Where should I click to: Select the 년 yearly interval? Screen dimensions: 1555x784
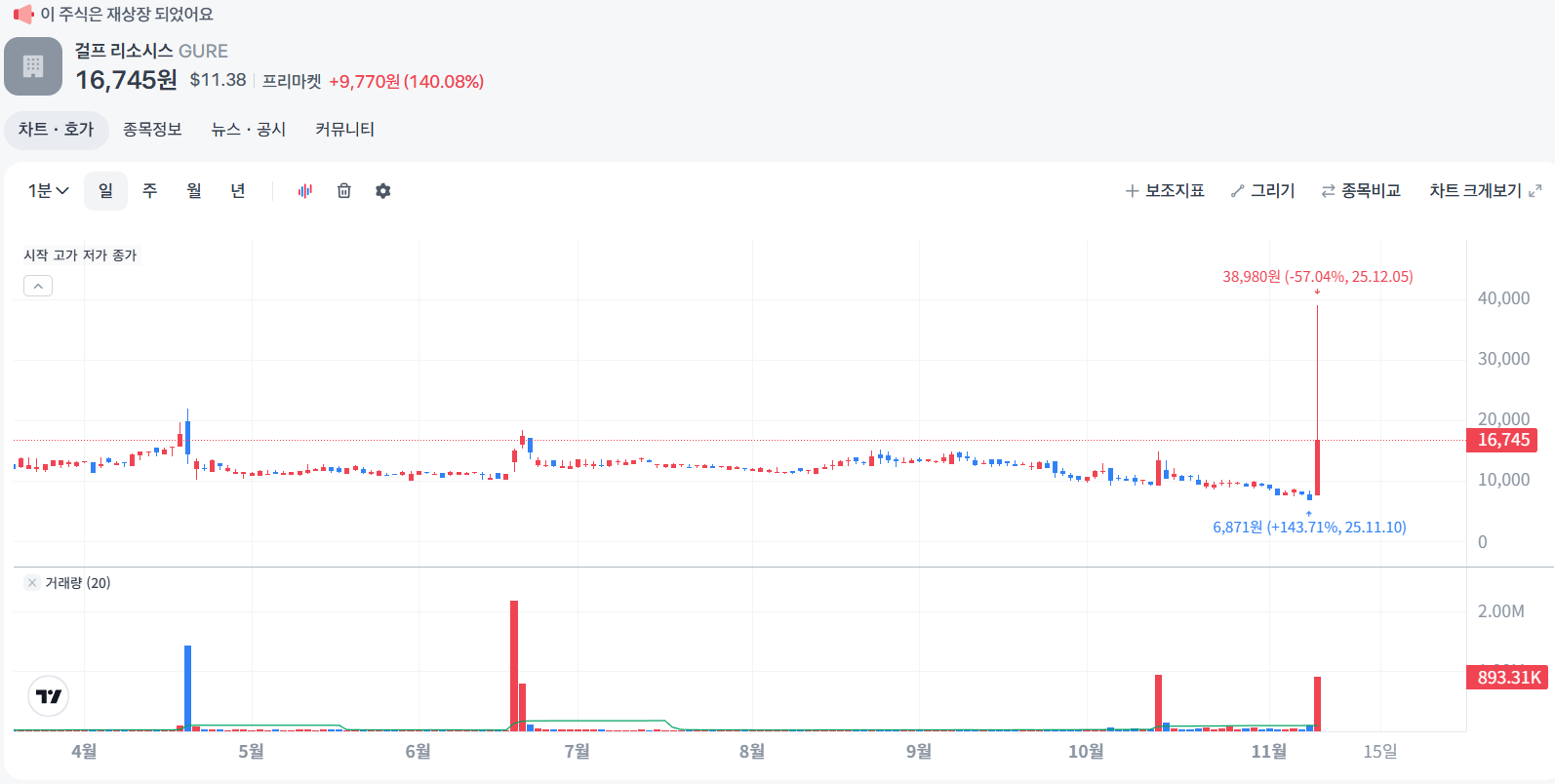tap(238, 191)
